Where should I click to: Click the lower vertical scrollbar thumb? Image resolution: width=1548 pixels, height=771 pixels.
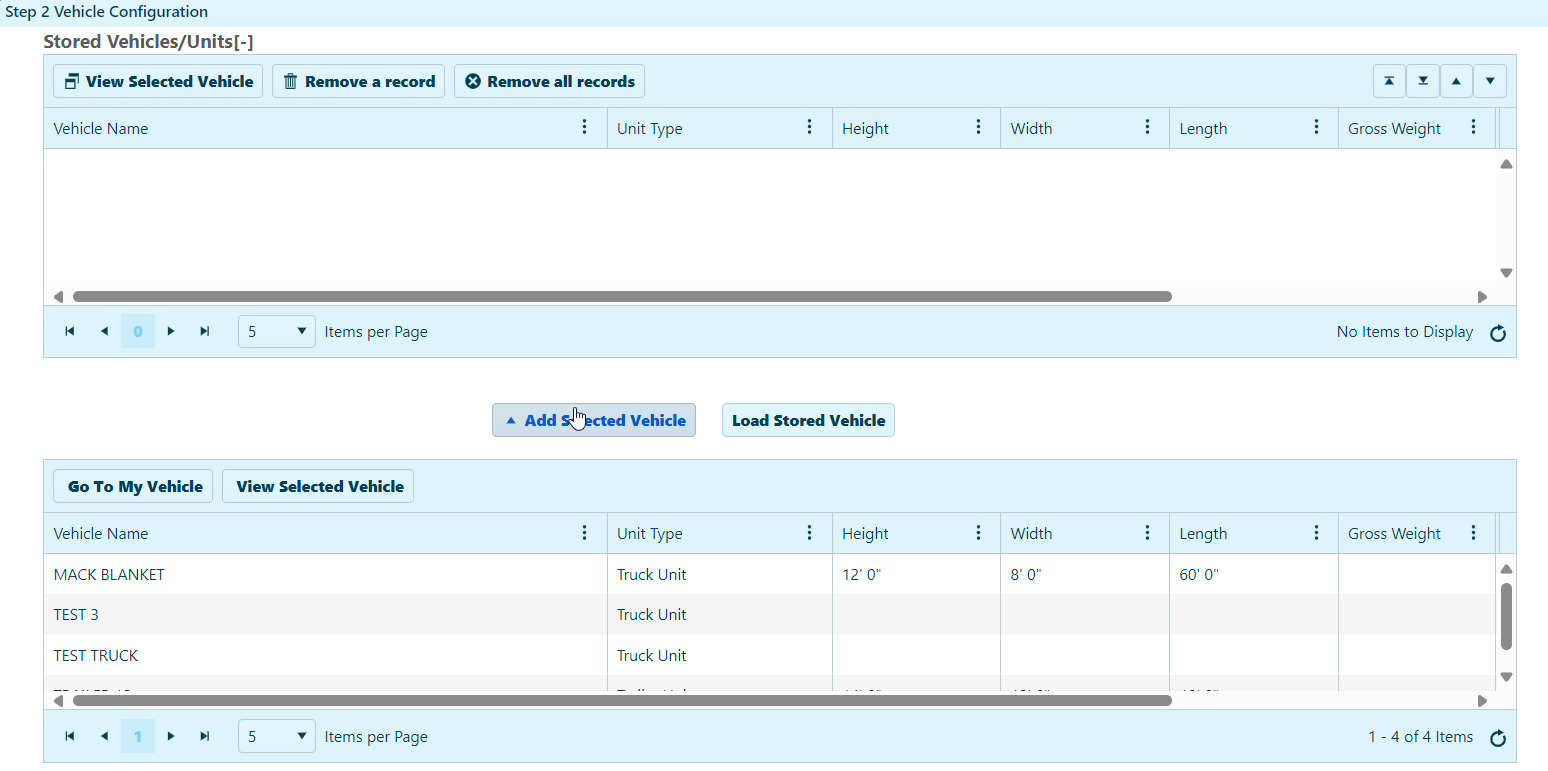(1506, 615)
